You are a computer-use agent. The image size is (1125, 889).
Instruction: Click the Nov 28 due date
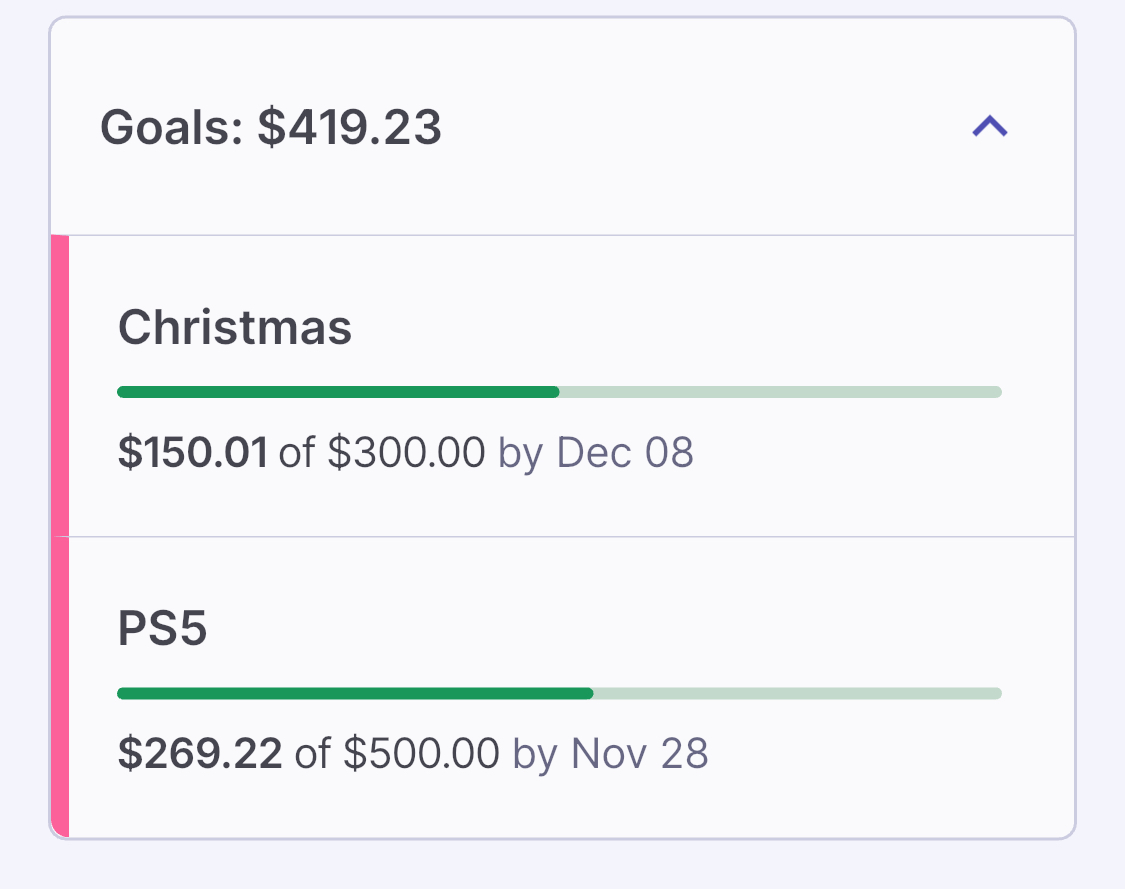(639, 753)
